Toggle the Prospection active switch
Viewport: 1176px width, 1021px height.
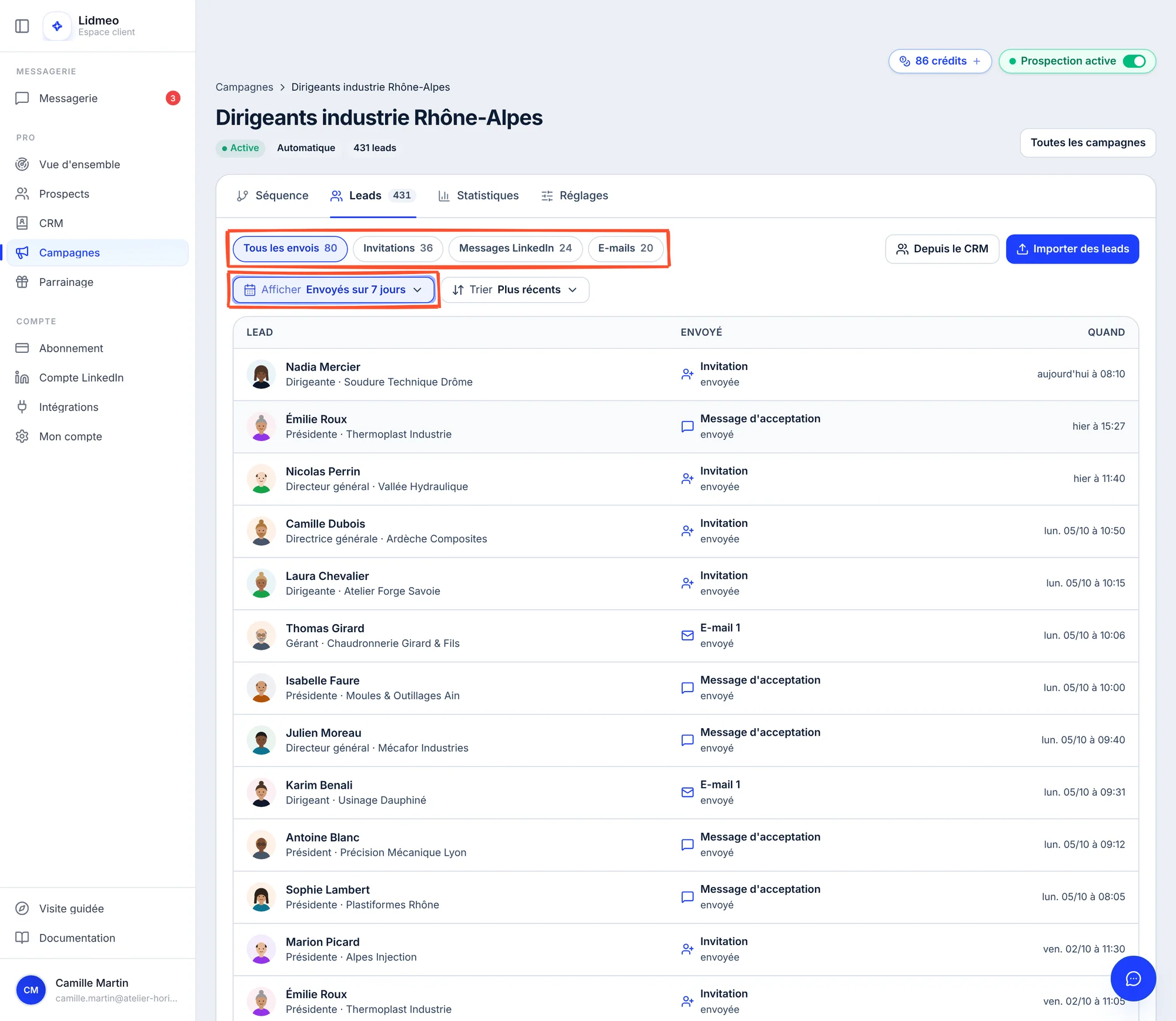(1134, 61)
